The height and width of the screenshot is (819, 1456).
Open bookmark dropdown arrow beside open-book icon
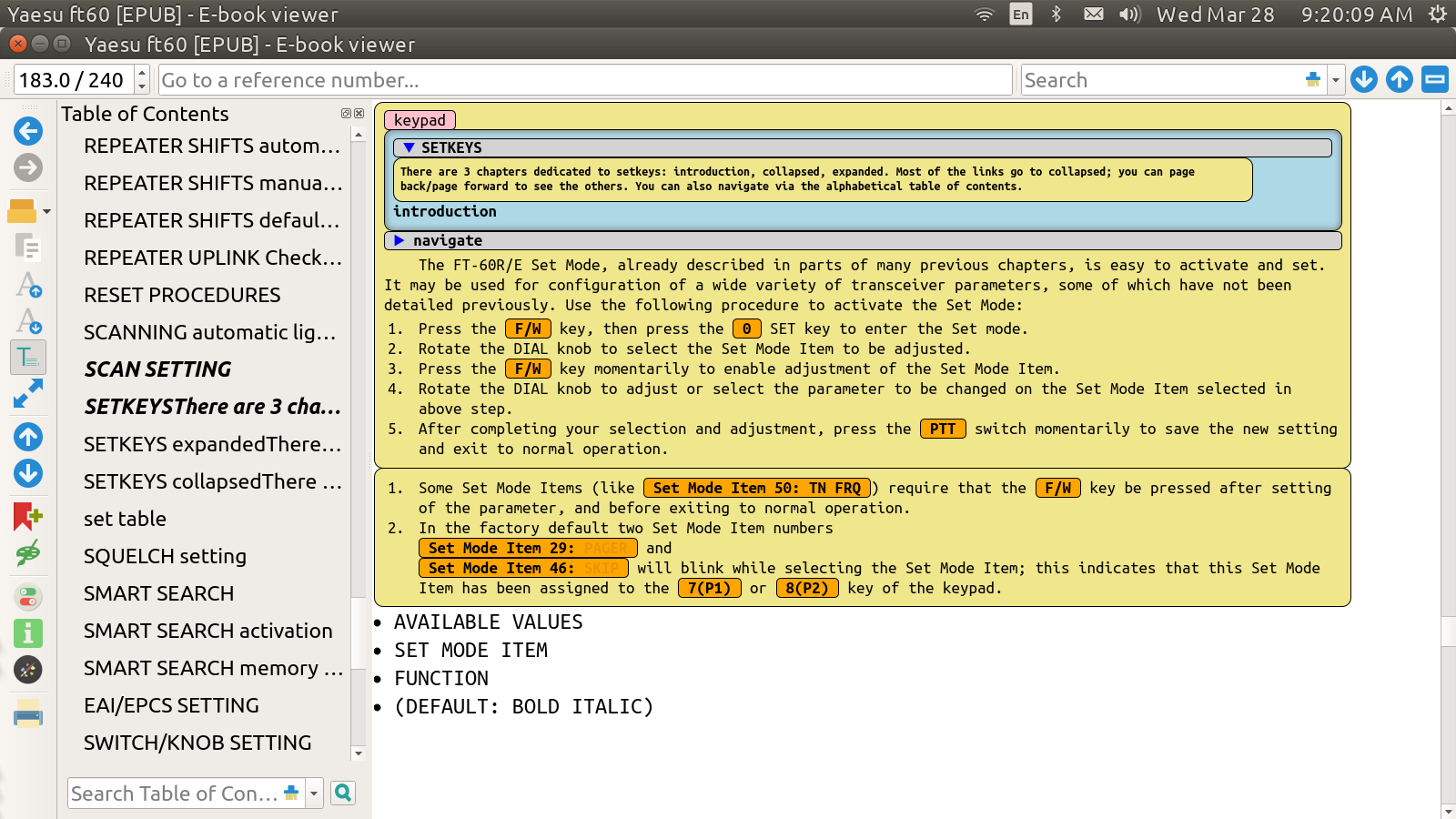[x=47, y=211]
